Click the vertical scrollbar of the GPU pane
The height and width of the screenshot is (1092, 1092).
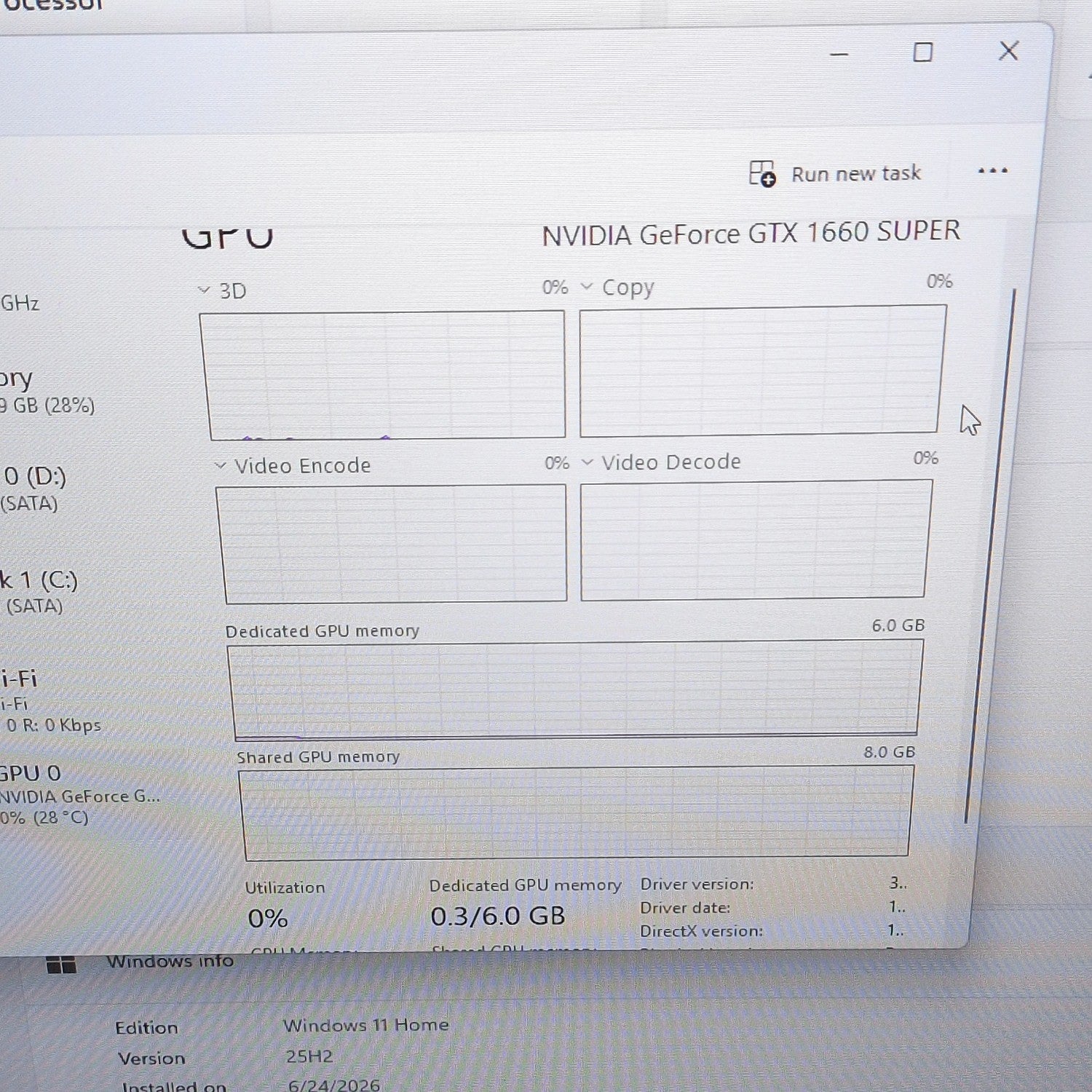[989, 557]
